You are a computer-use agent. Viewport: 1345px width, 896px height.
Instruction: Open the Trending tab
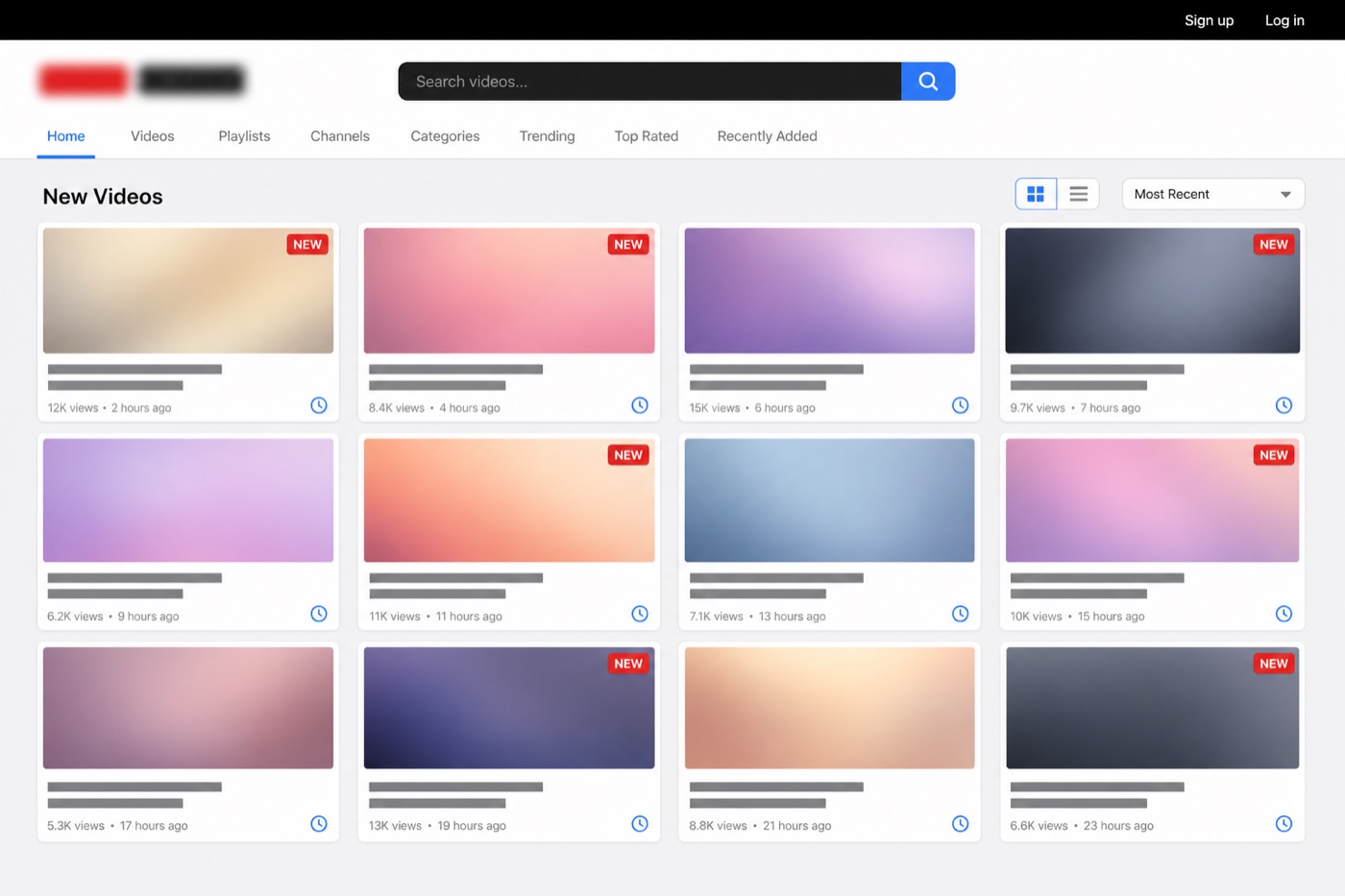[547, 136]
